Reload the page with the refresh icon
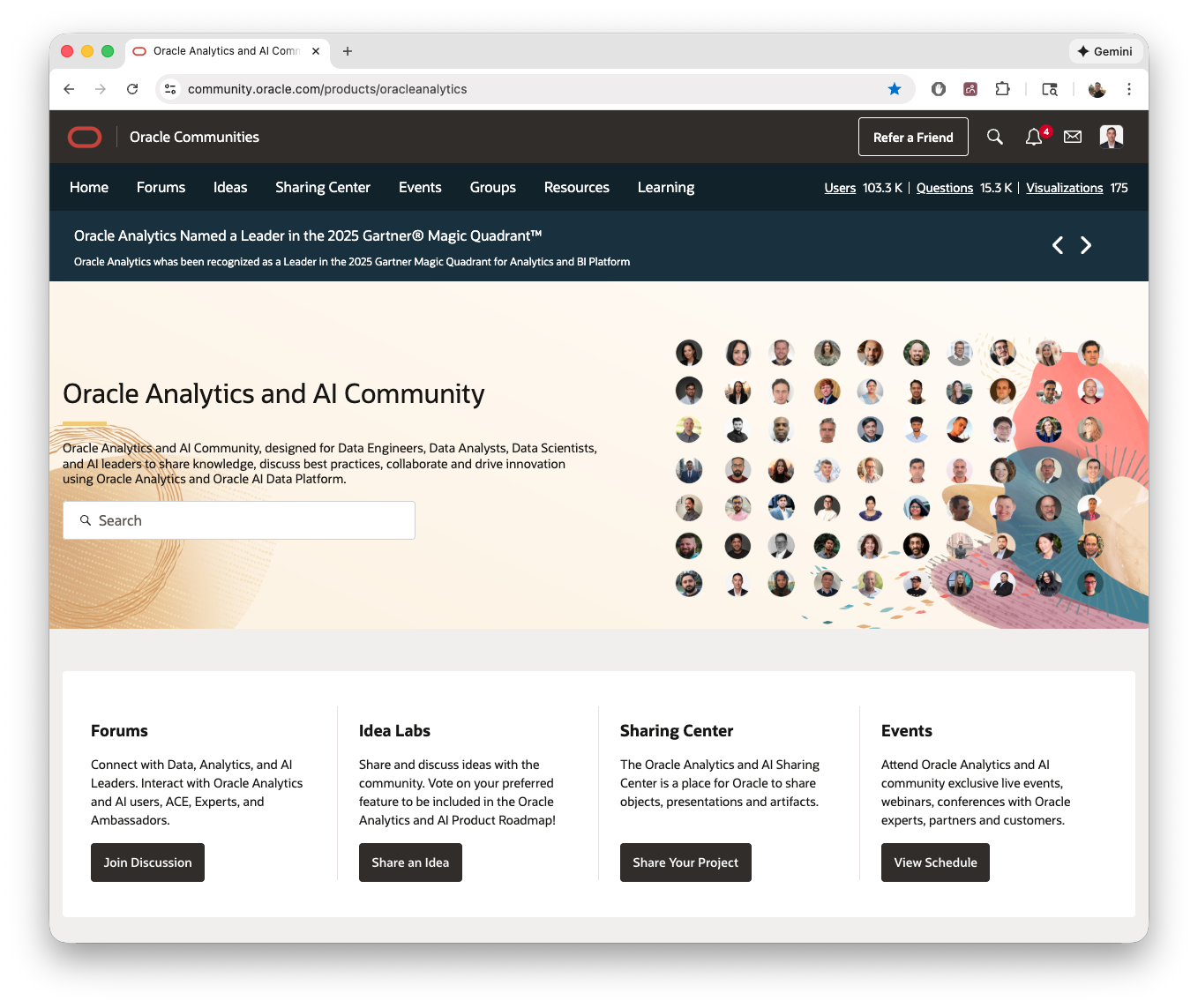The width and height of the screenshot is (1198, 1008). click(x=132, y=89)
